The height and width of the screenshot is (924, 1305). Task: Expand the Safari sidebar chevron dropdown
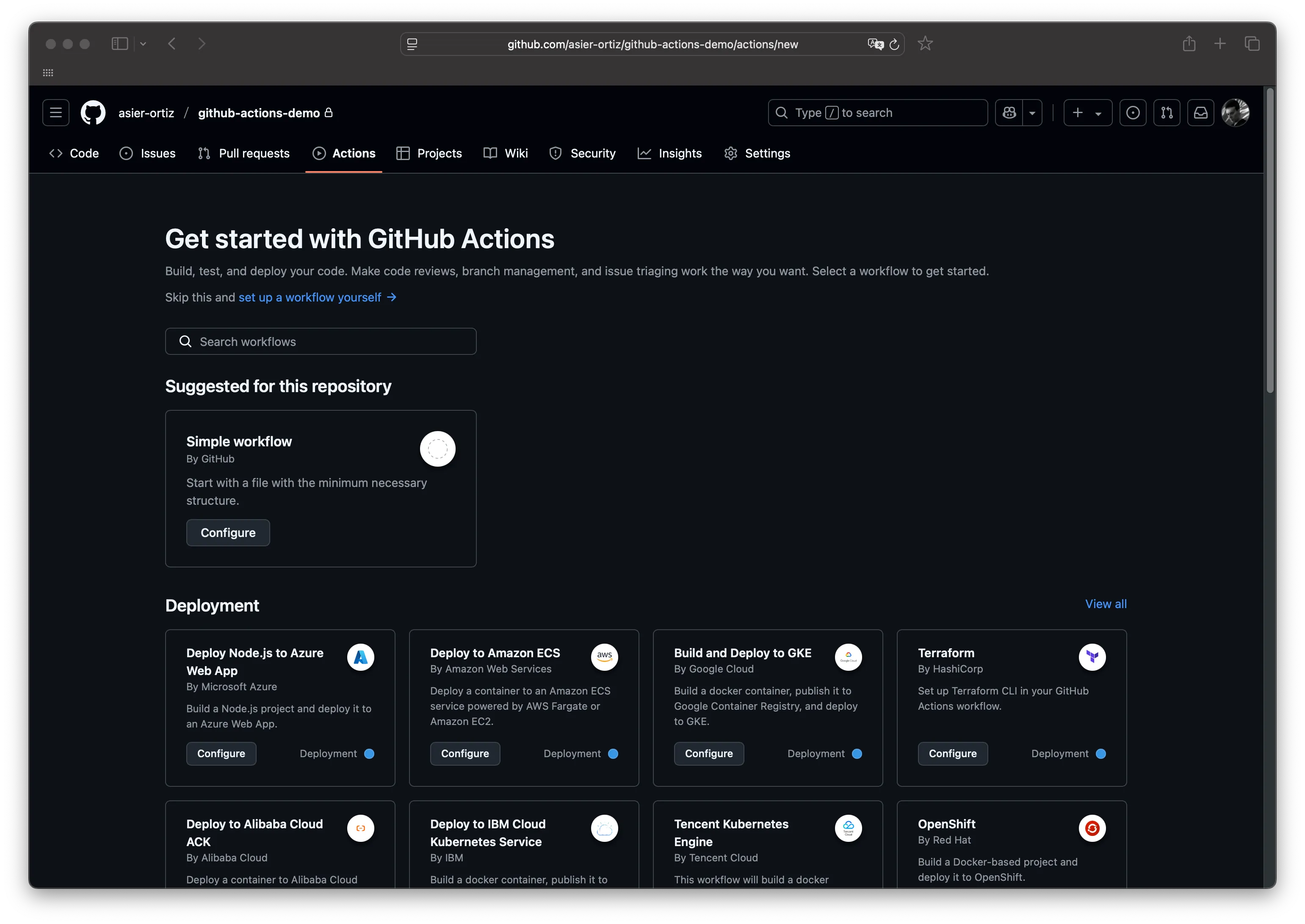pyautogui.click(x=144, y=44)
